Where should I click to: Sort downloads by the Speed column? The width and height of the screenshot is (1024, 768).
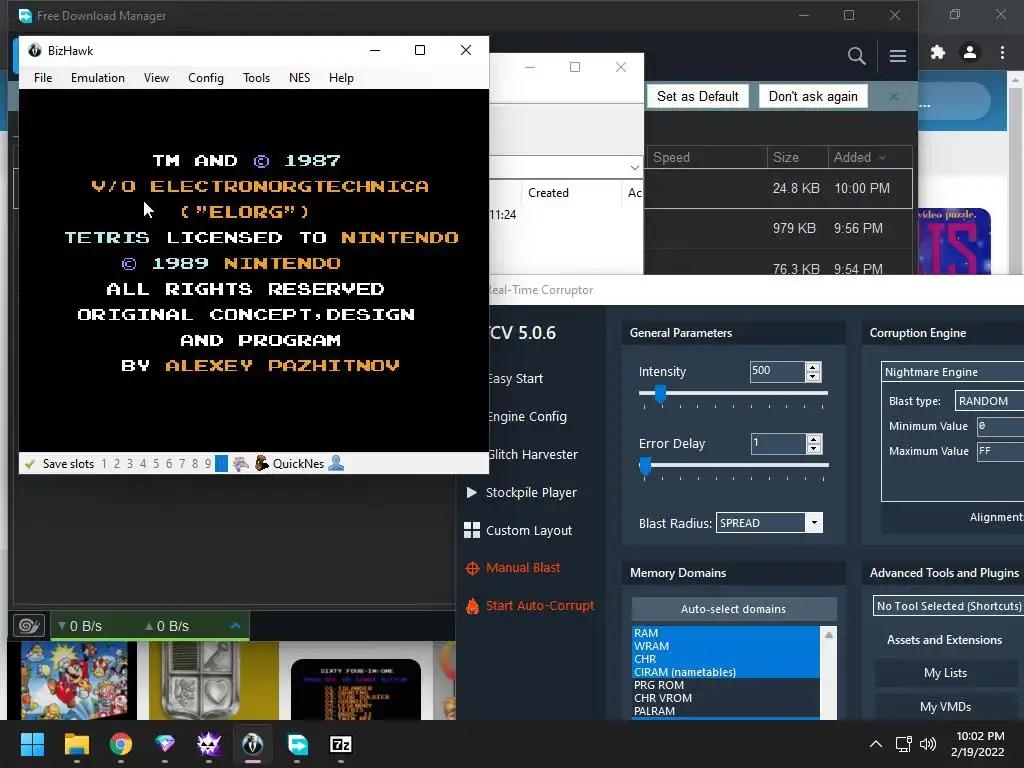[707, 157]
